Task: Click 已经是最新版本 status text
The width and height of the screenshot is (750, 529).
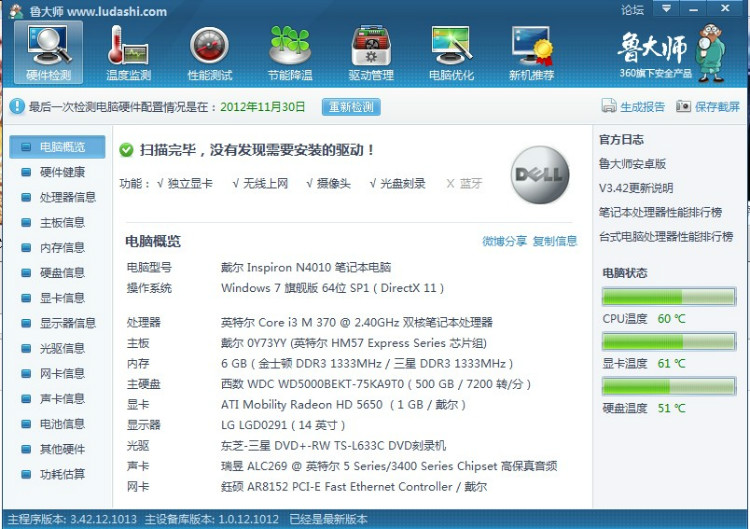Action: 329,519
